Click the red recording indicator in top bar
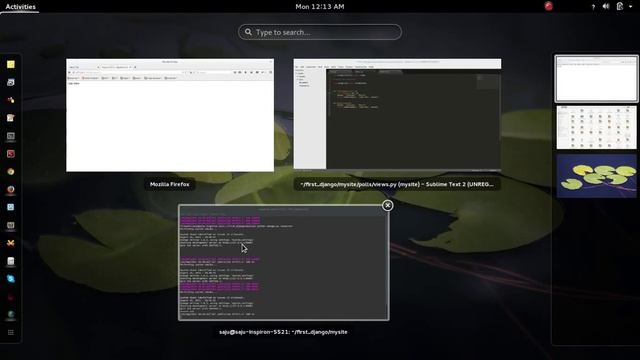The width and height of the screenshot is (640, 360). (x=549, y=6)
